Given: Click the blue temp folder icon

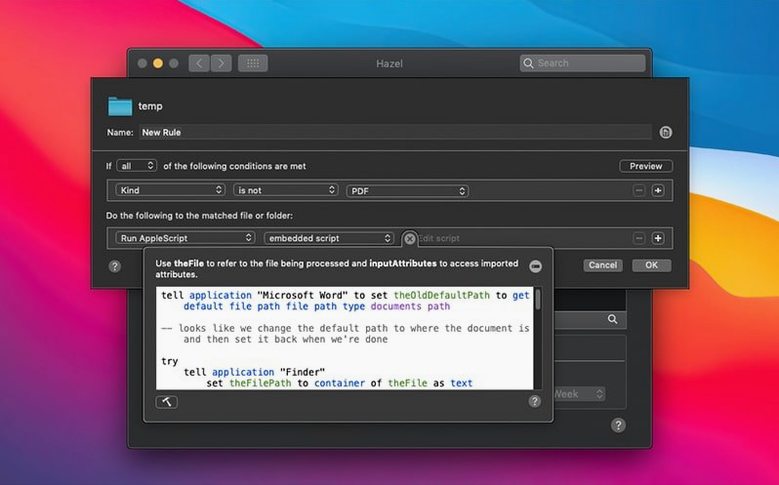Looking at the screenshot, I should pos(120,106).
